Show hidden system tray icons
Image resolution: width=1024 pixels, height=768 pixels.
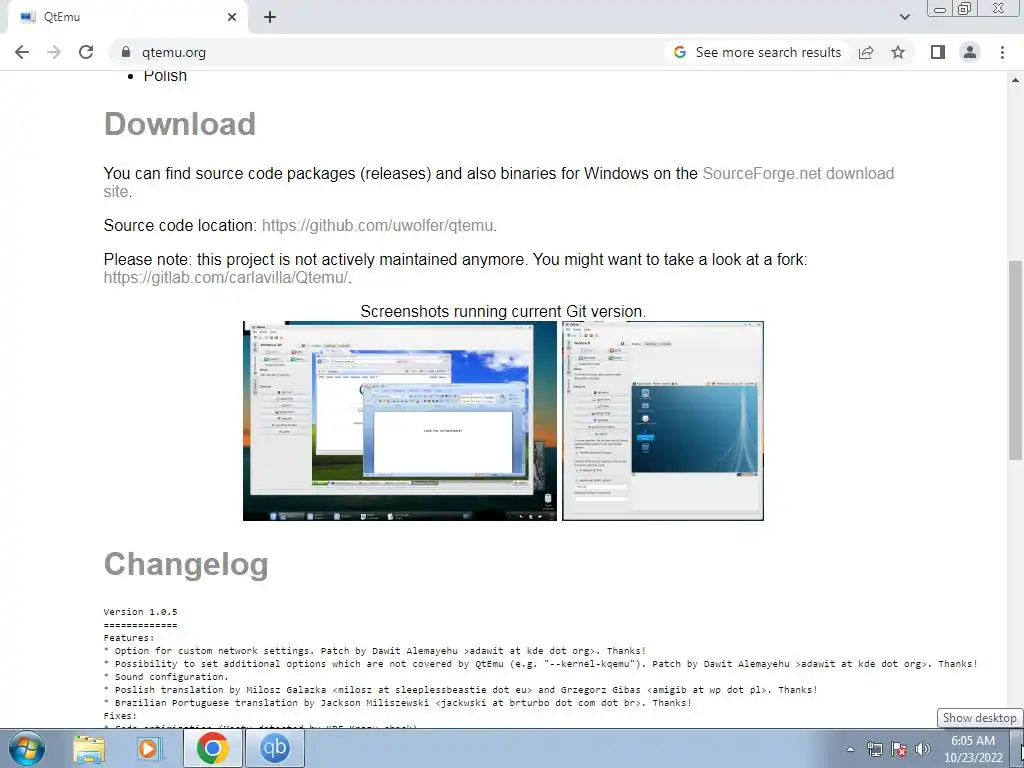850,750
